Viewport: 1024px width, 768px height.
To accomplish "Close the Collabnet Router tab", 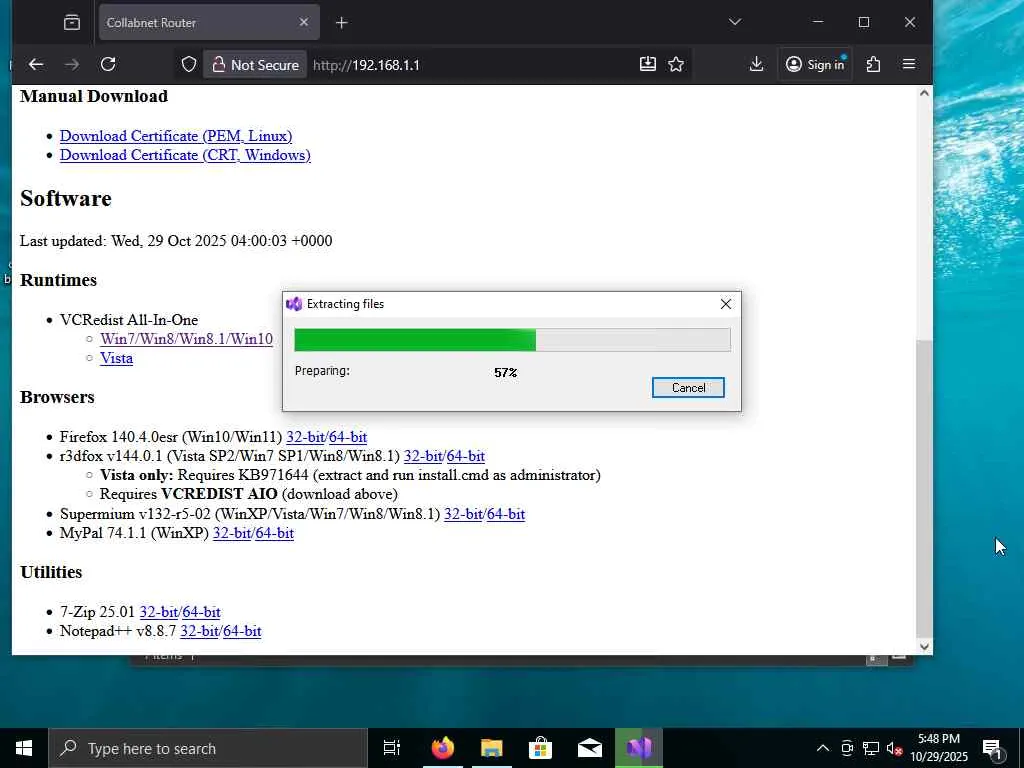I will click(304, 22).
